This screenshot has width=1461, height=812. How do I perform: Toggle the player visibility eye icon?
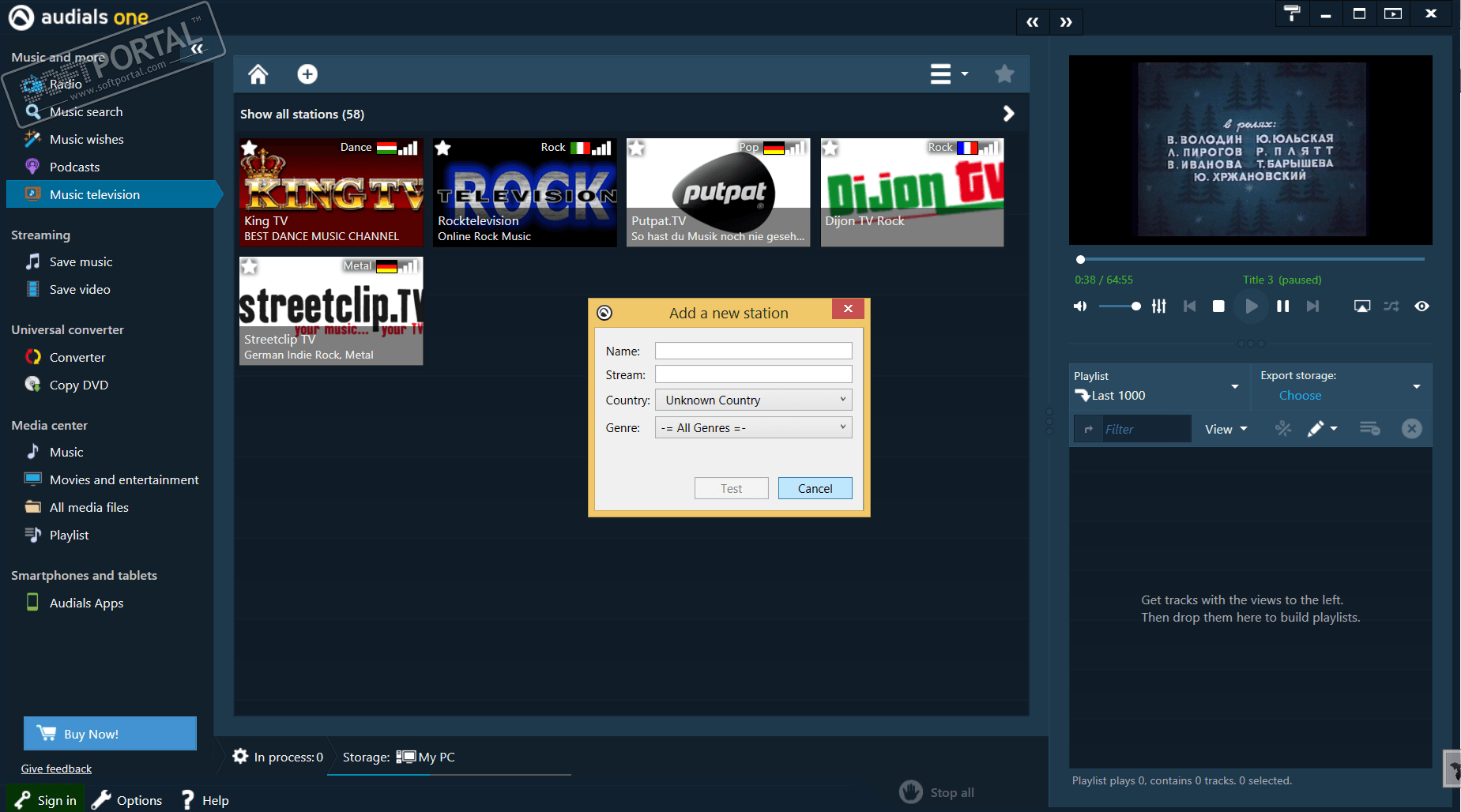point(1421,306)
